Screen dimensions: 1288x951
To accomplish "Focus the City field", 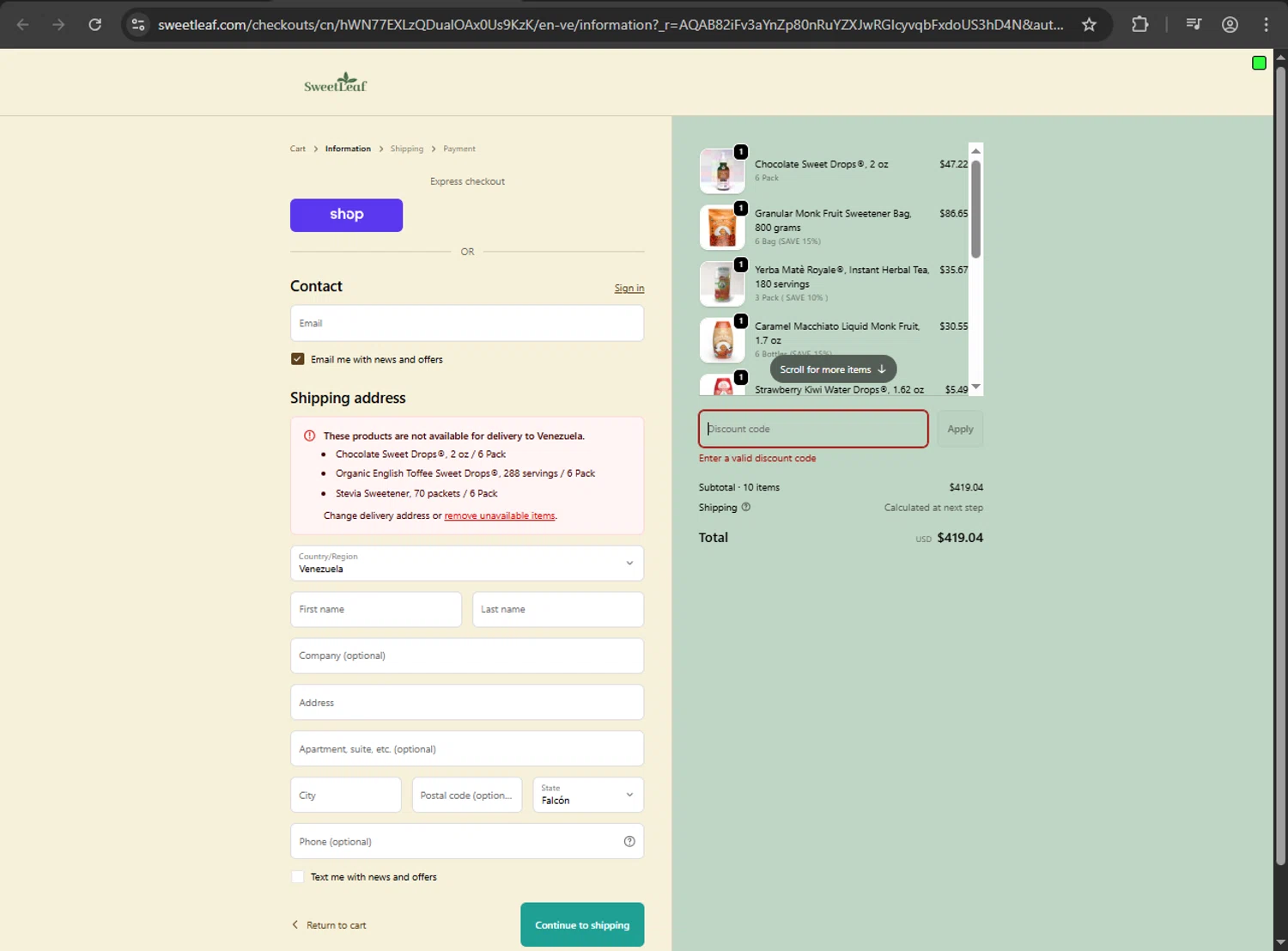I will pos(345,795).
